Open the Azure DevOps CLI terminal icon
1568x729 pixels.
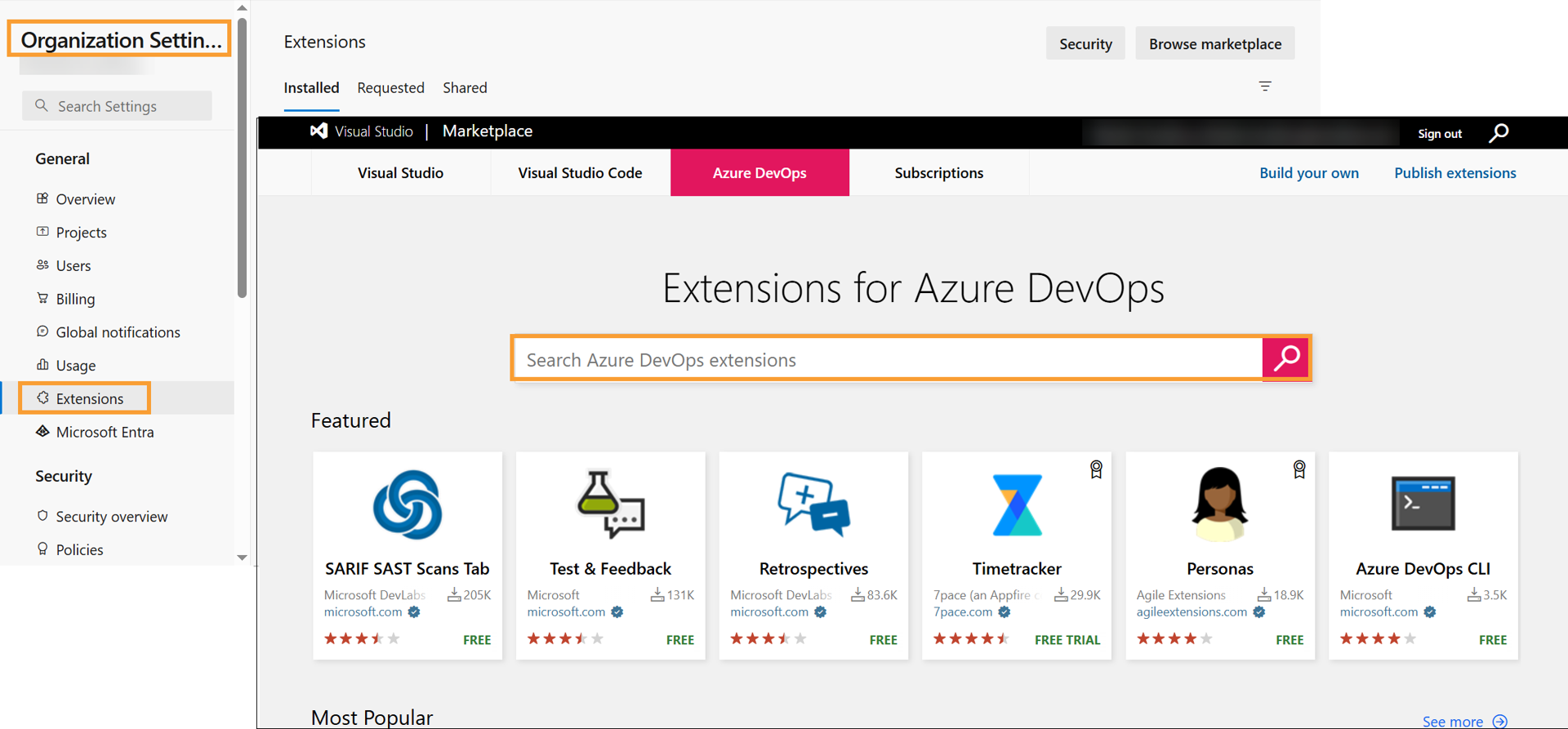point(1423,504)
